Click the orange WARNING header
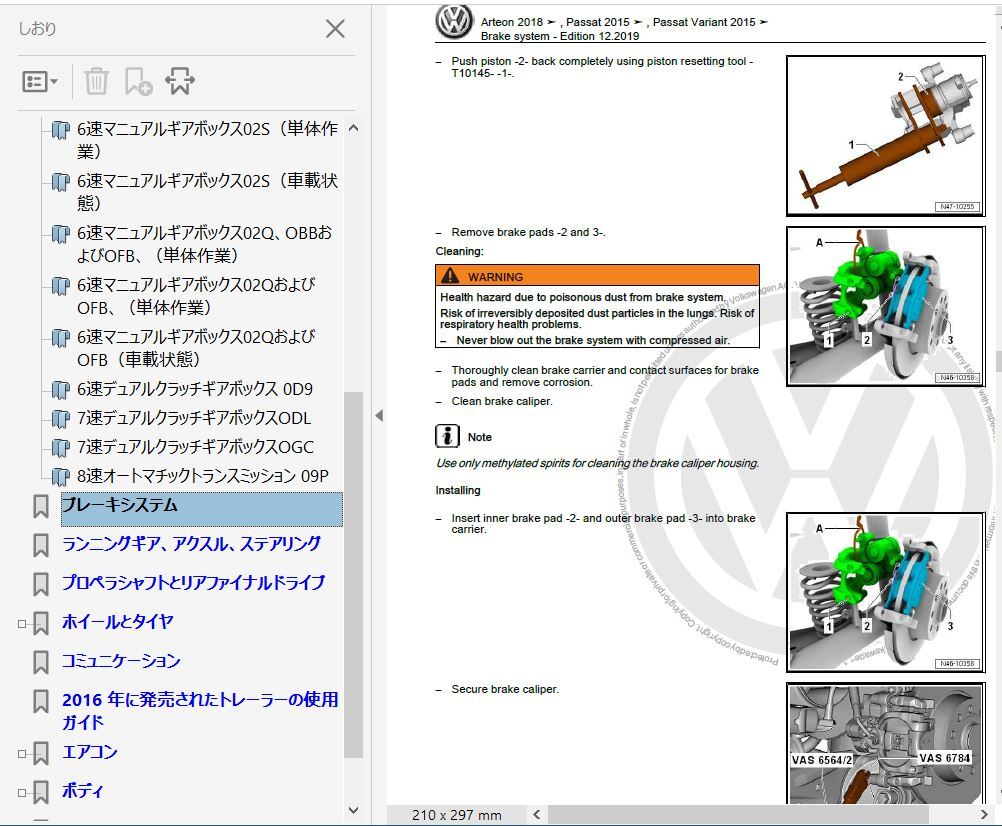 (597, 276)
